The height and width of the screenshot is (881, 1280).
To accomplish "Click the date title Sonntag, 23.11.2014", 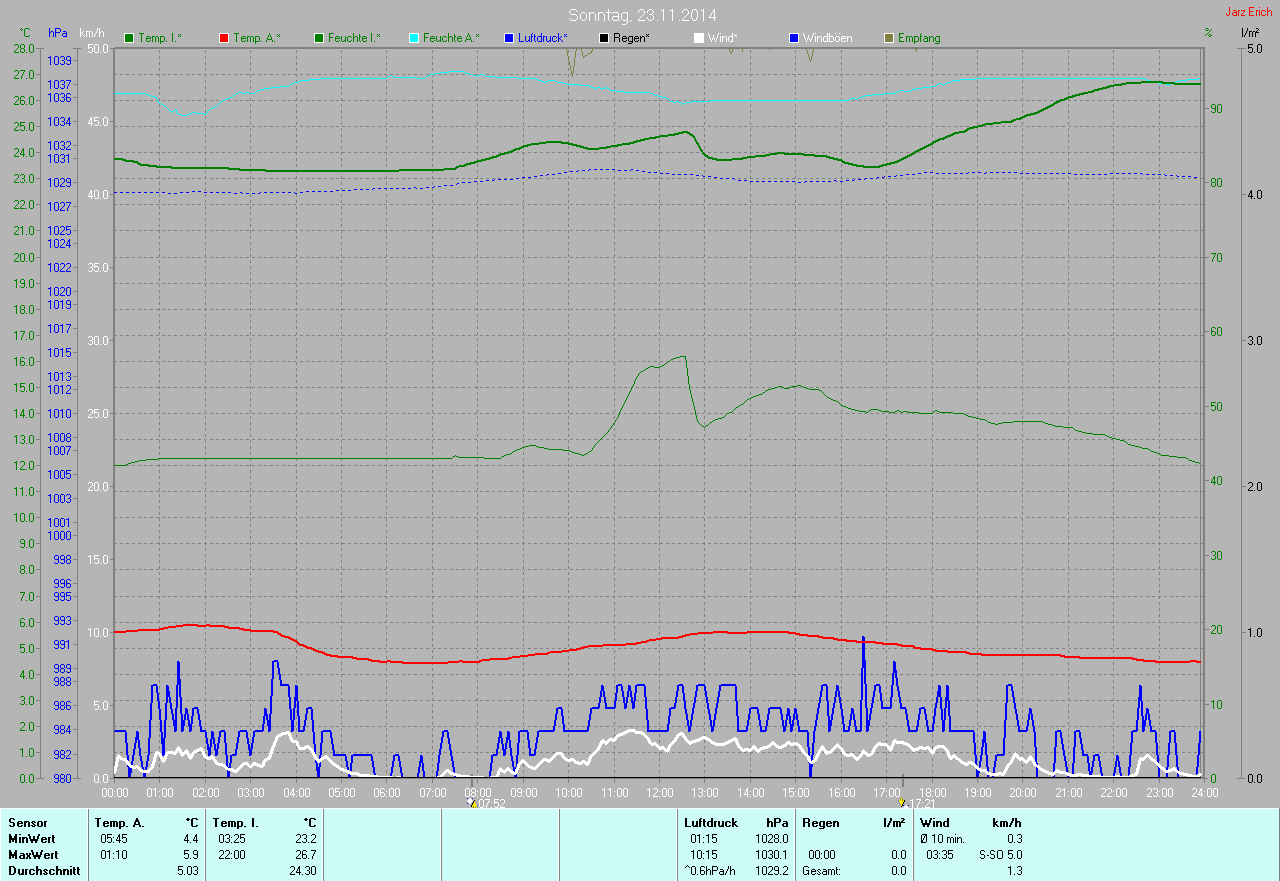I will pos(642,15).
